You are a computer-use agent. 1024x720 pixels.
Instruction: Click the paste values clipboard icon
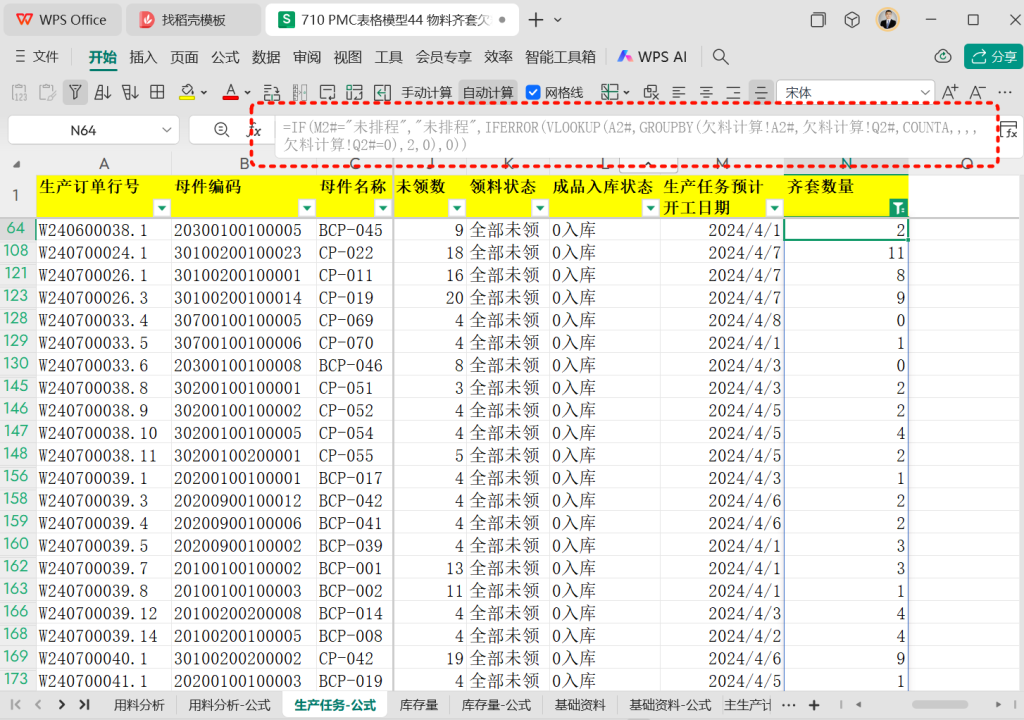[x=19, y=93]
